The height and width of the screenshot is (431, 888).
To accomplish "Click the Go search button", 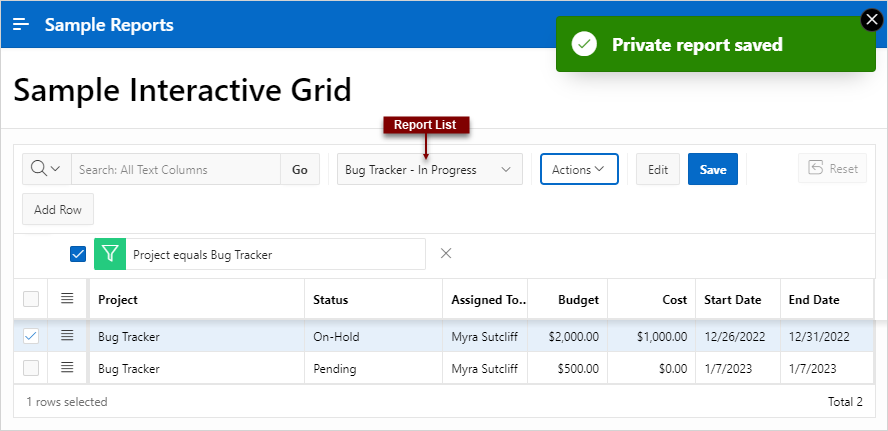I will click(300, 169).
